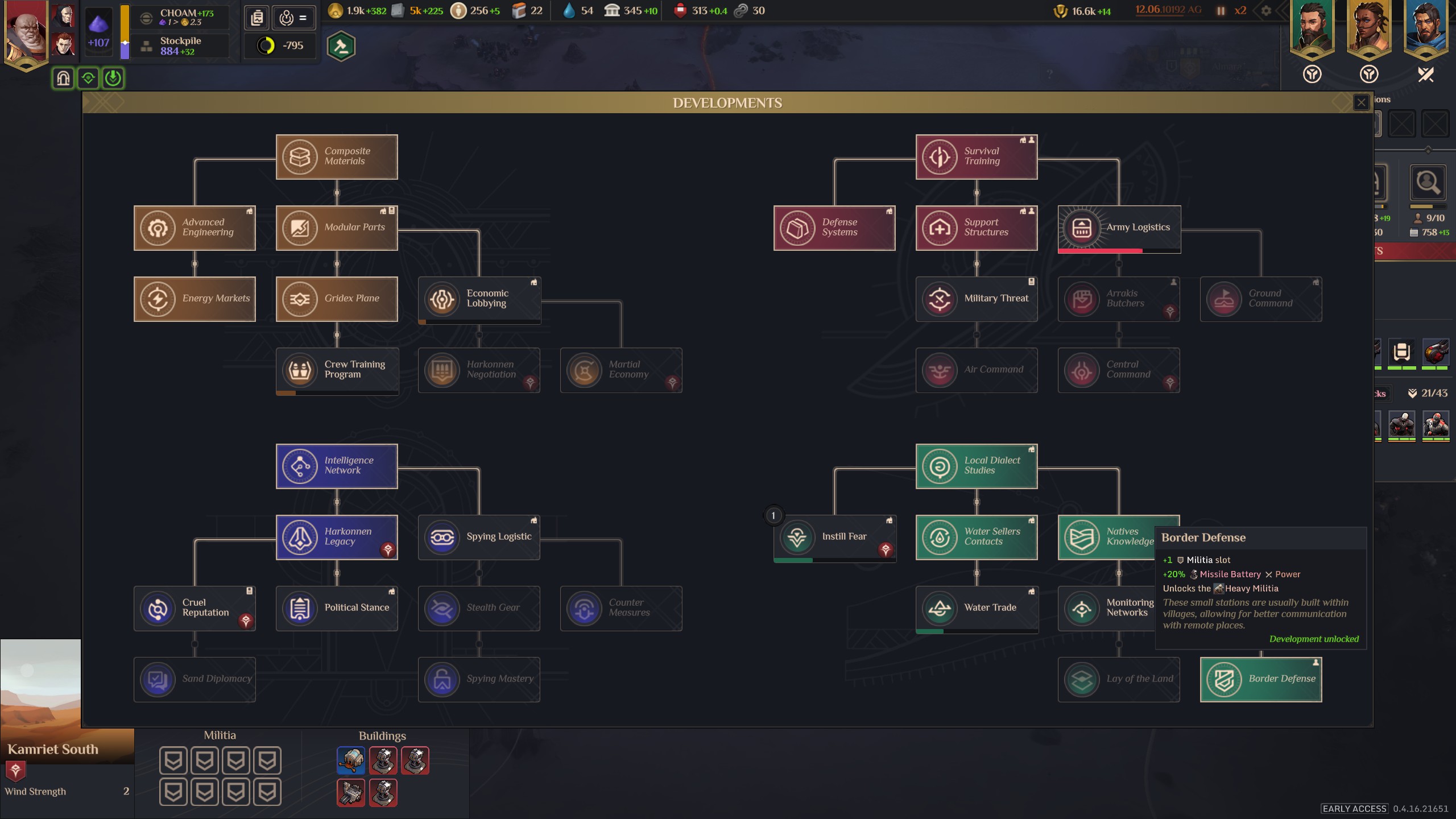The width and height of the screenshot is (1456, 819).
Task: Click the green arch gate icon
Action: 63,78
